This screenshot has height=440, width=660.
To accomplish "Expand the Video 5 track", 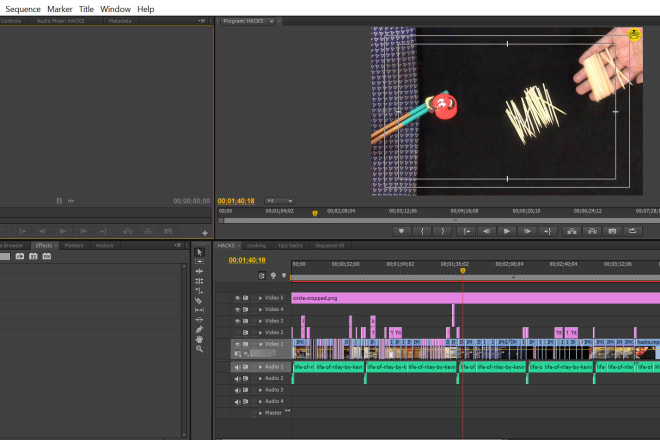I will coord(261,298).
